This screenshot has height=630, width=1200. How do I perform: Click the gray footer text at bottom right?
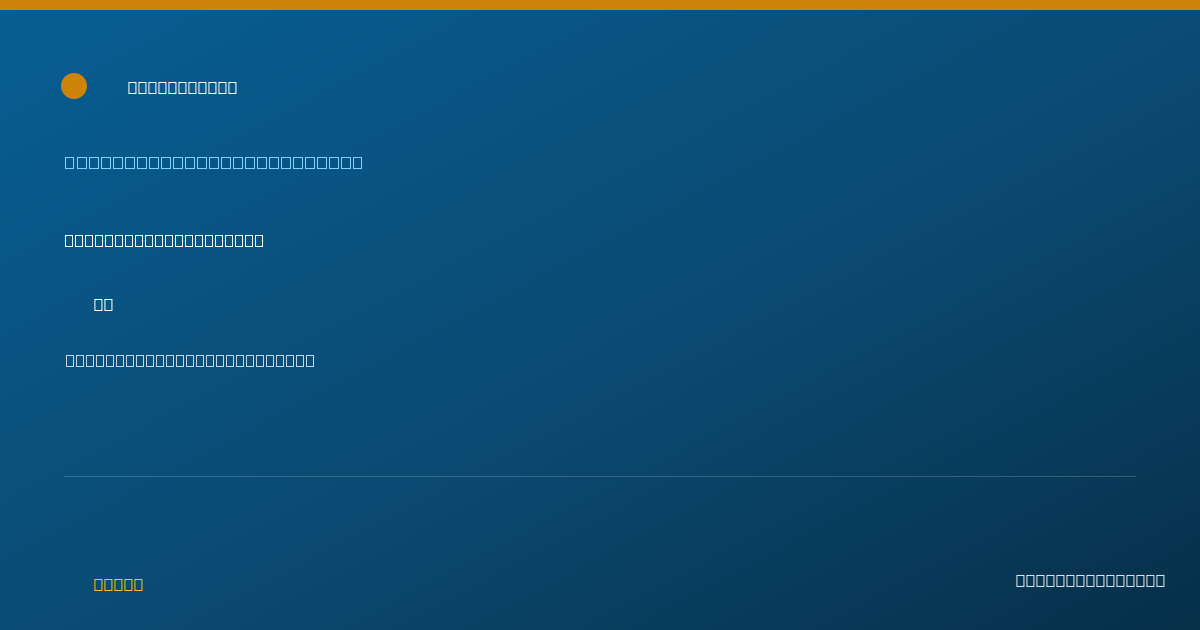click(1090, 580)
